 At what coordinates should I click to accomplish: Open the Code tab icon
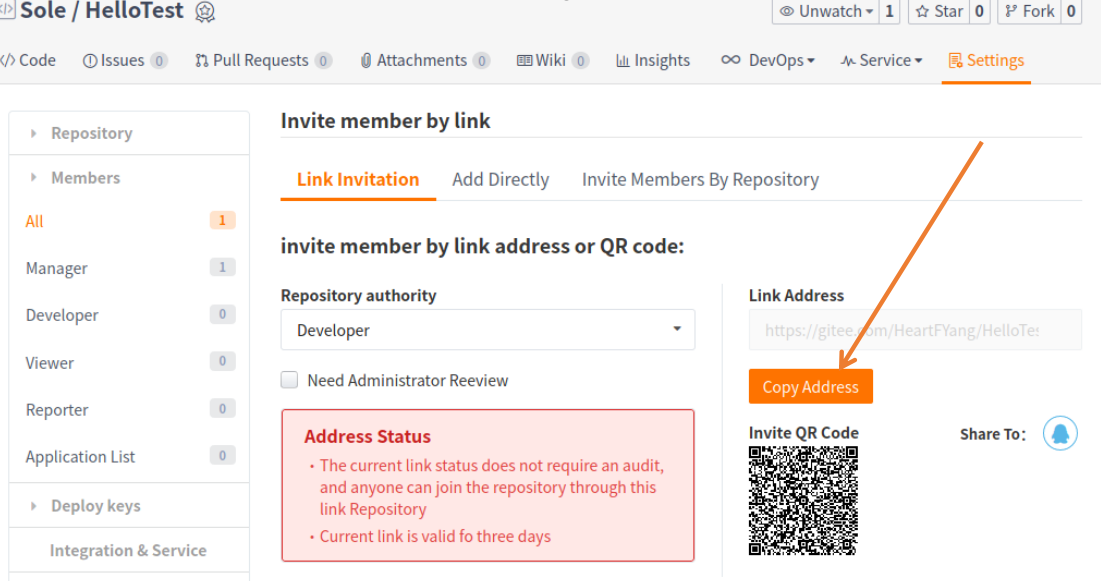[8, 59]
